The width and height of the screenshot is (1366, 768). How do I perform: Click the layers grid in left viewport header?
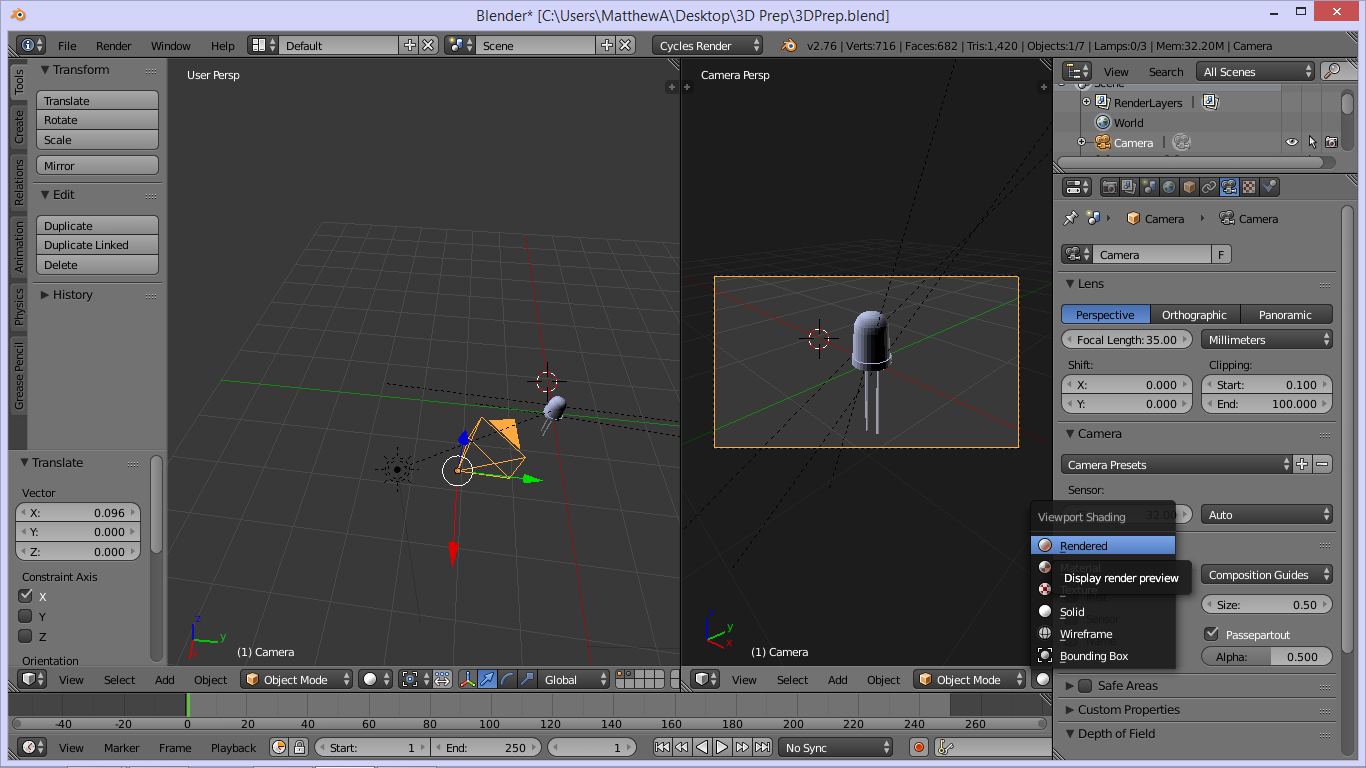[x=641, y=679]
